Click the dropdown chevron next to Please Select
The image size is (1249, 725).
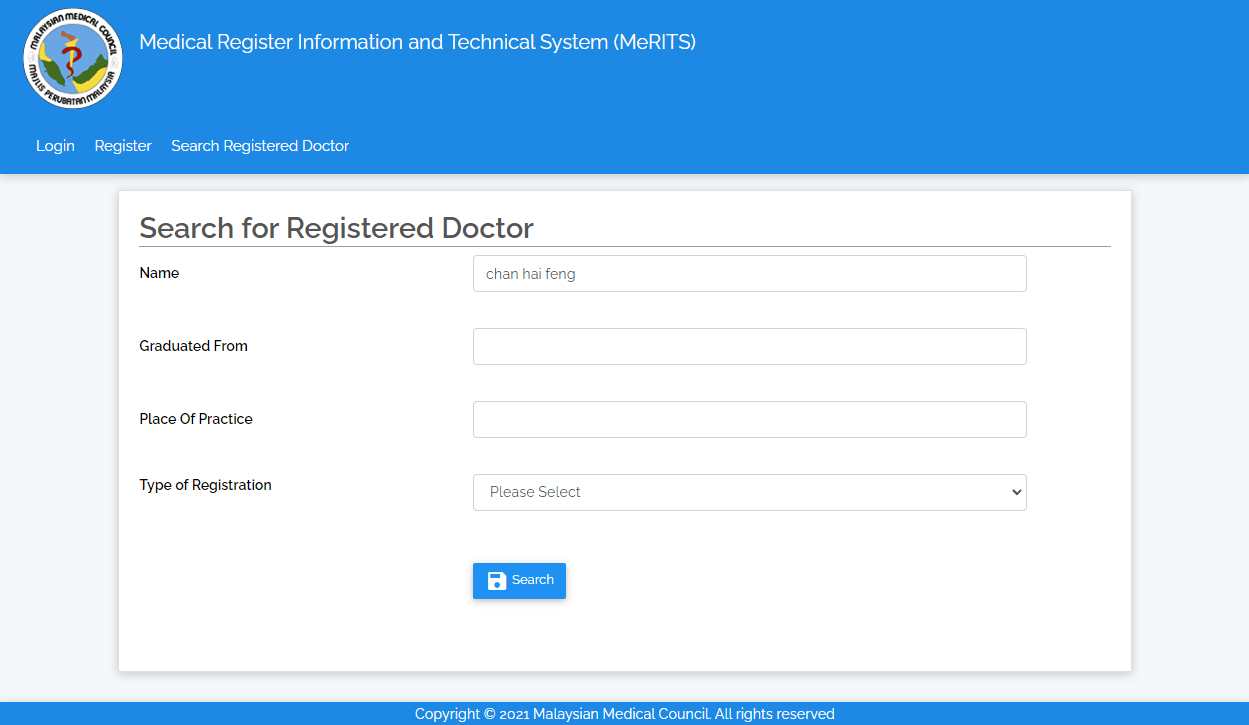tap(1014, 492)
